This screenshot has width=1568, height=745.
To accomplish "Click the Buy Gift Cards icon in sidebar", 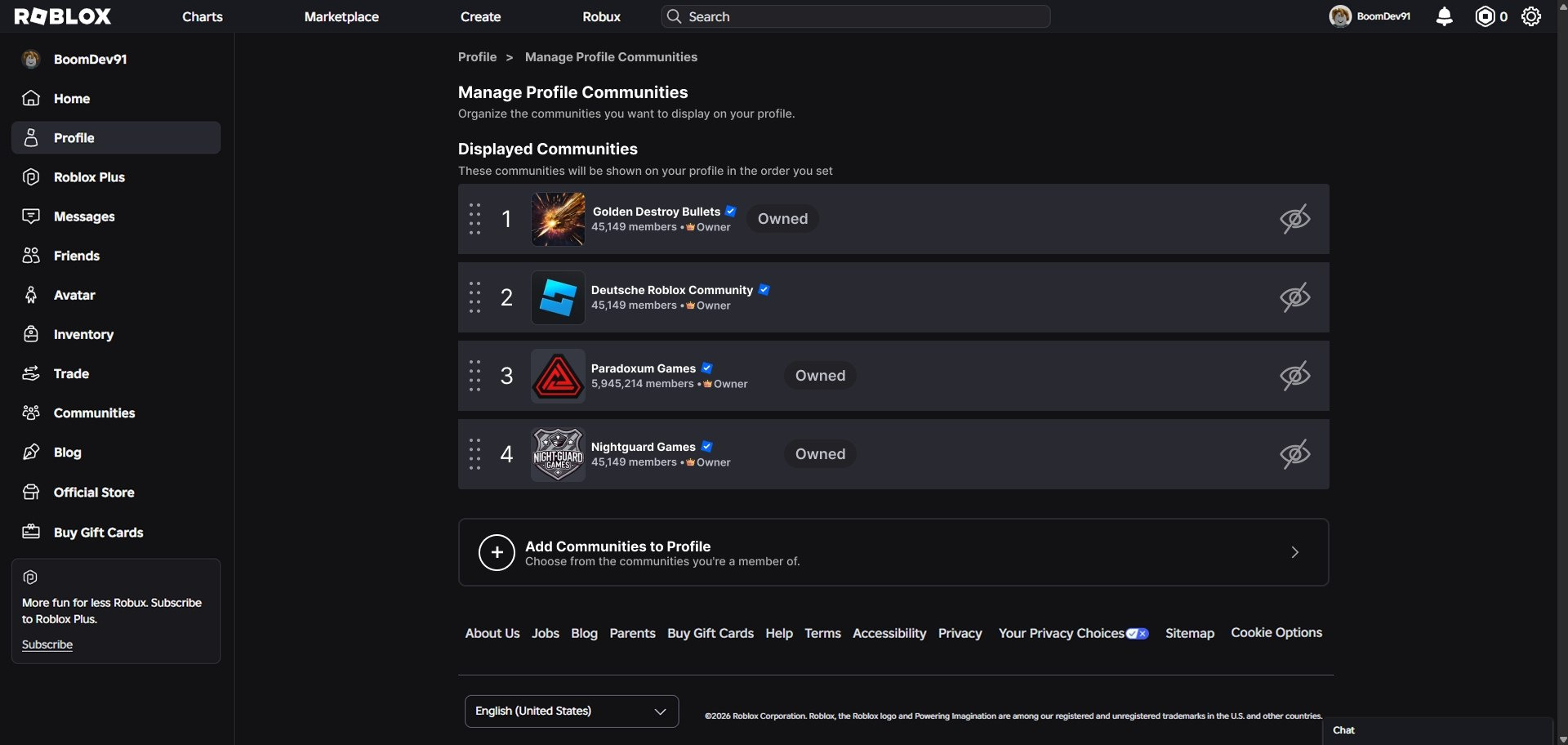I will [31, 532].
